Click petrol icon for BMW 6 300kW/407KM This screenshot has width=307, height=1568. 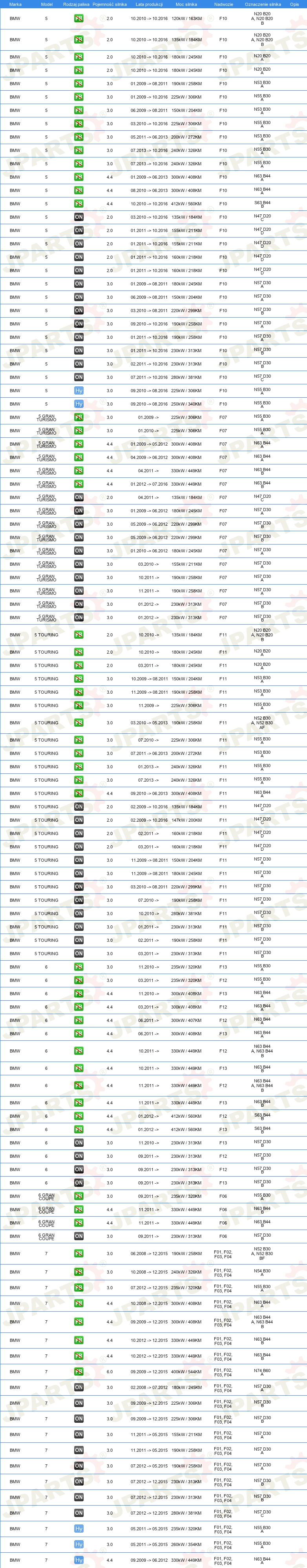(x=79, y=1020)
